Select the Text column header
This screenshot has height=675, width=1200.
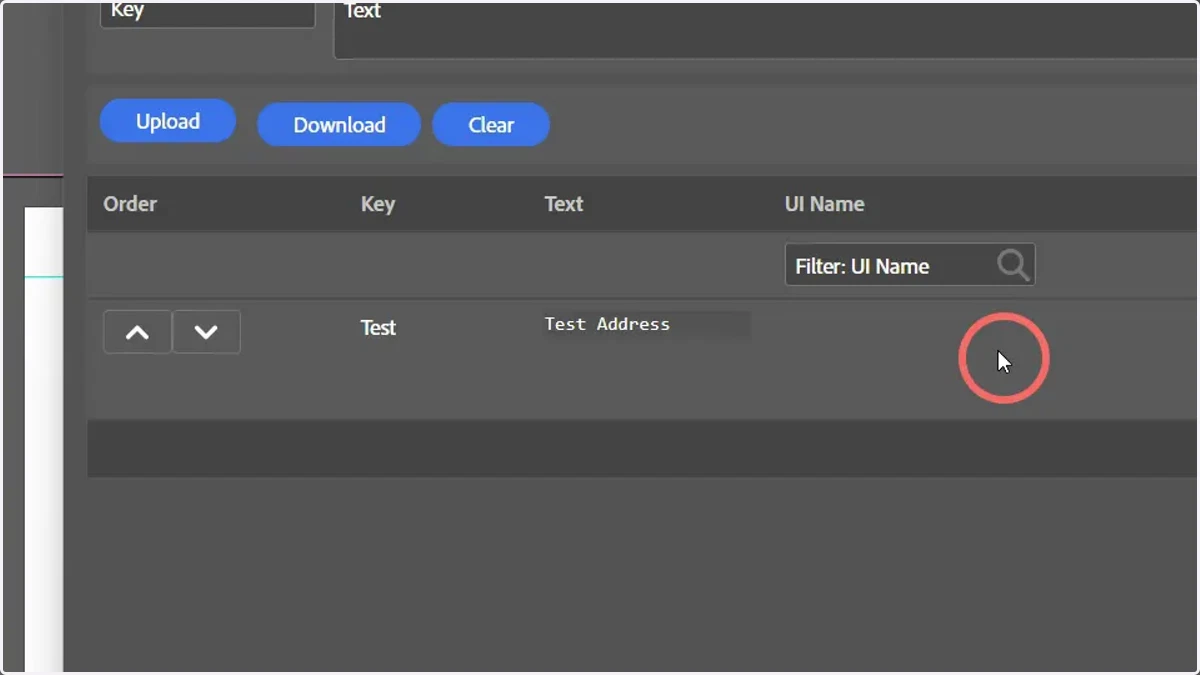click(x=563, y=204)
